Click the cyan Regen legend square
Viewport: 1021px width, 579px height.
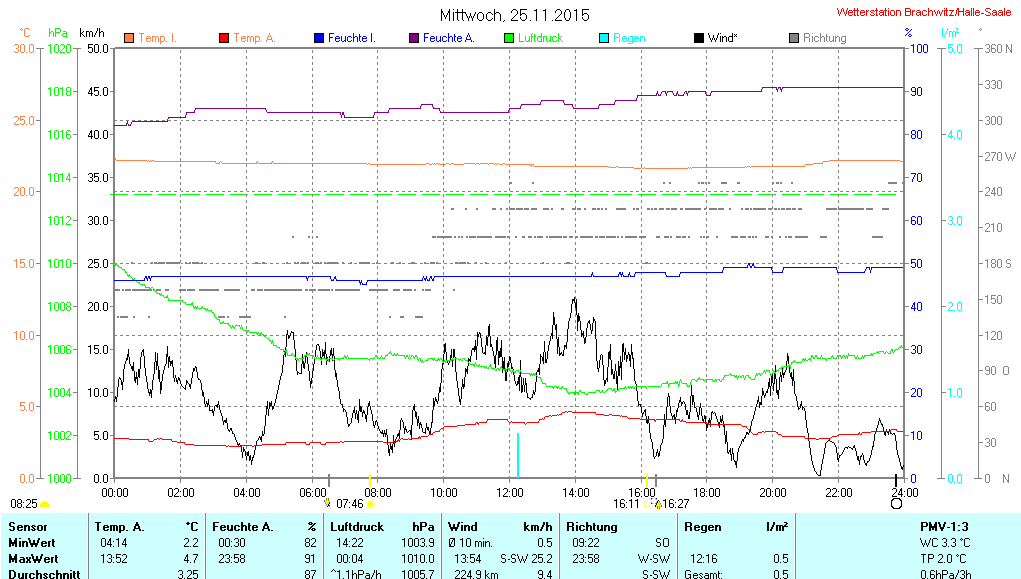(x=603, y=38)
